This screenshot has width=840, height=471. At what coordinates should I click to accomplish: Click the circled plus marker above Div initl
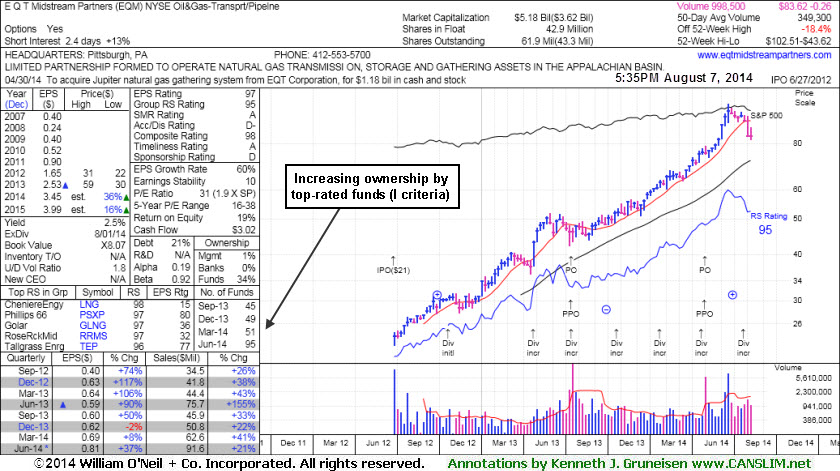coord(437,295)
